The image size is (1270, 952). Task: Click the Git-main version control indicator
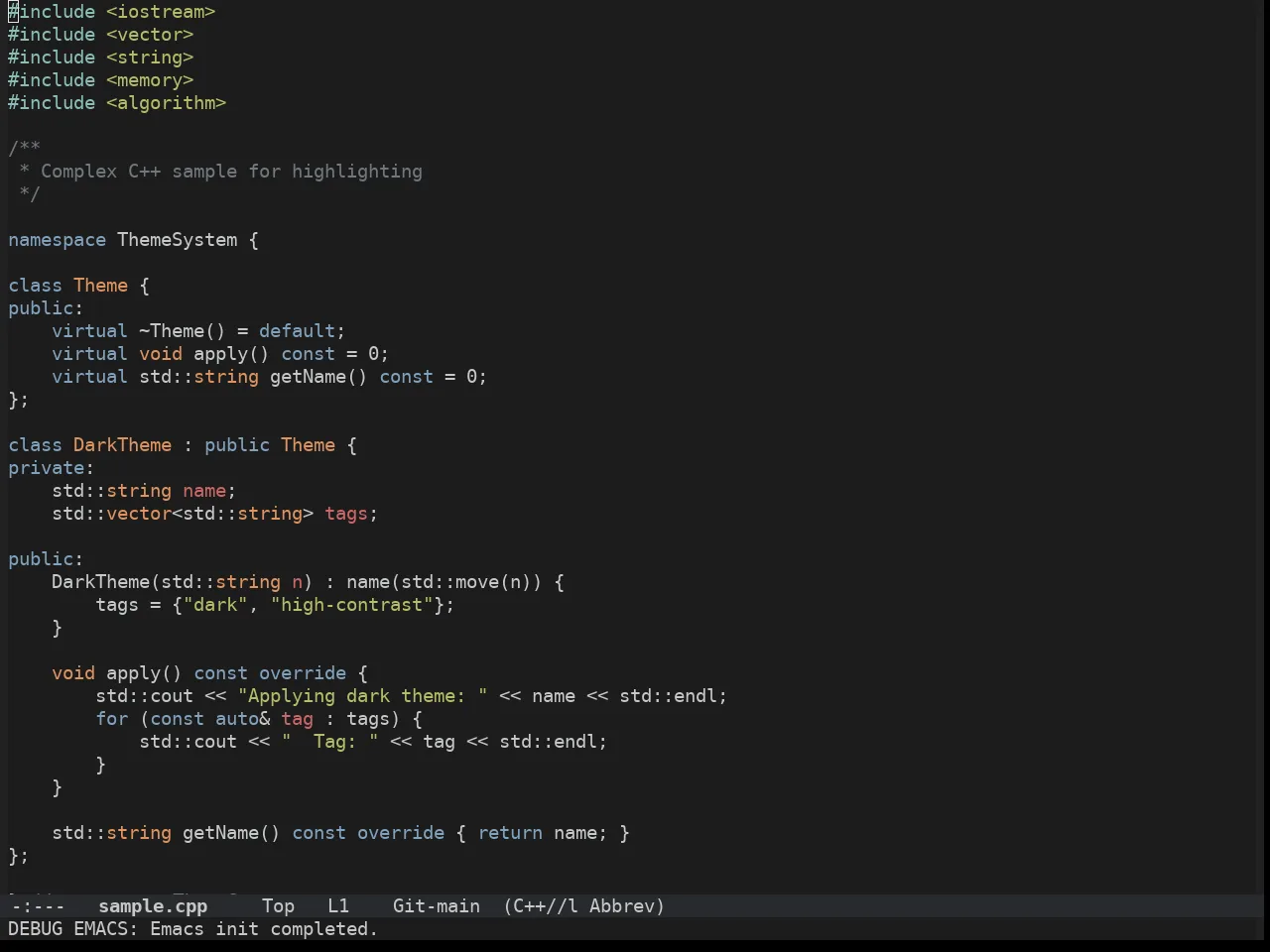[x=437, y=906]
